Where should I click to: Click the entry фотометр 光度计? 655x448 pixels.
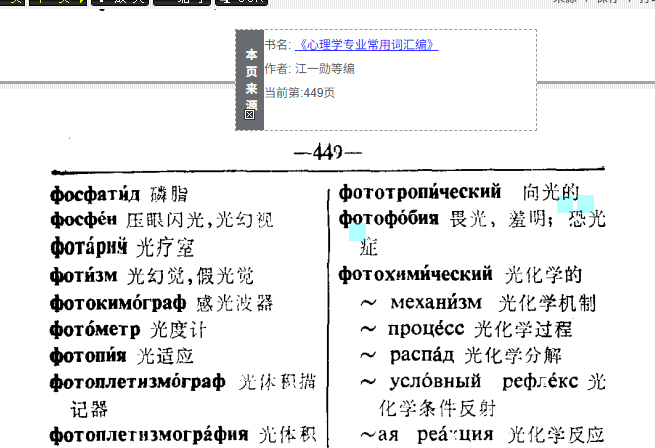[x=128, y=330]
